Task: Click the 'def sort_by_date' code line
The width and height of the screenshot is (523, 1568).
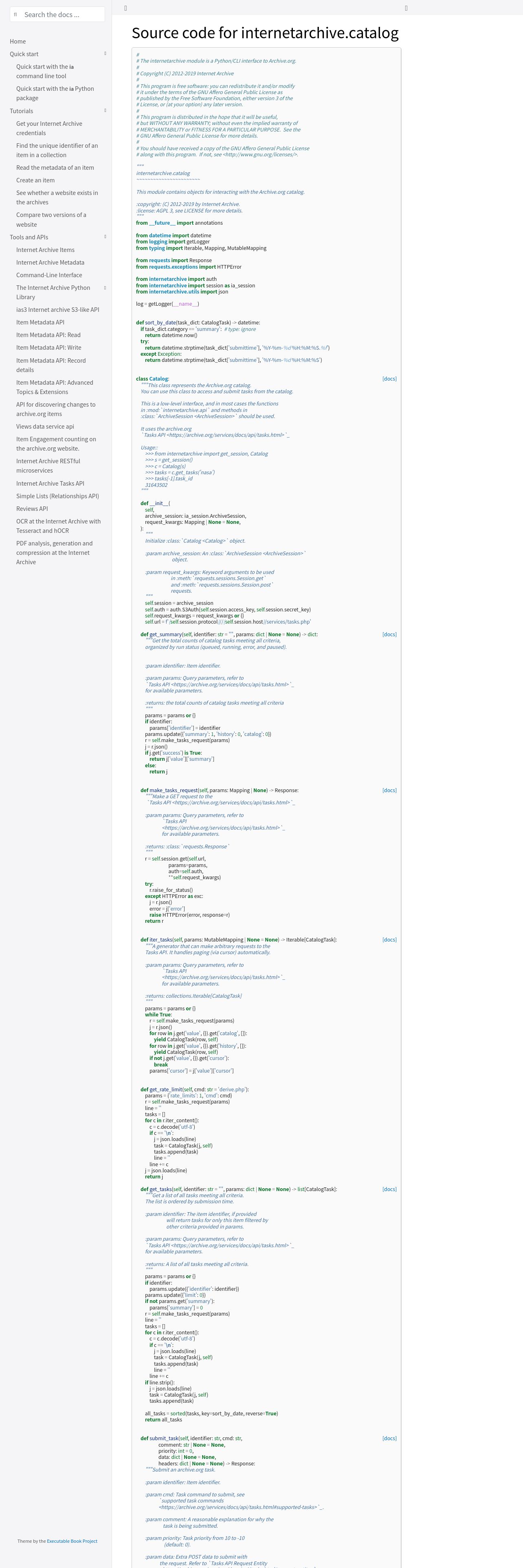Action: 198,323
